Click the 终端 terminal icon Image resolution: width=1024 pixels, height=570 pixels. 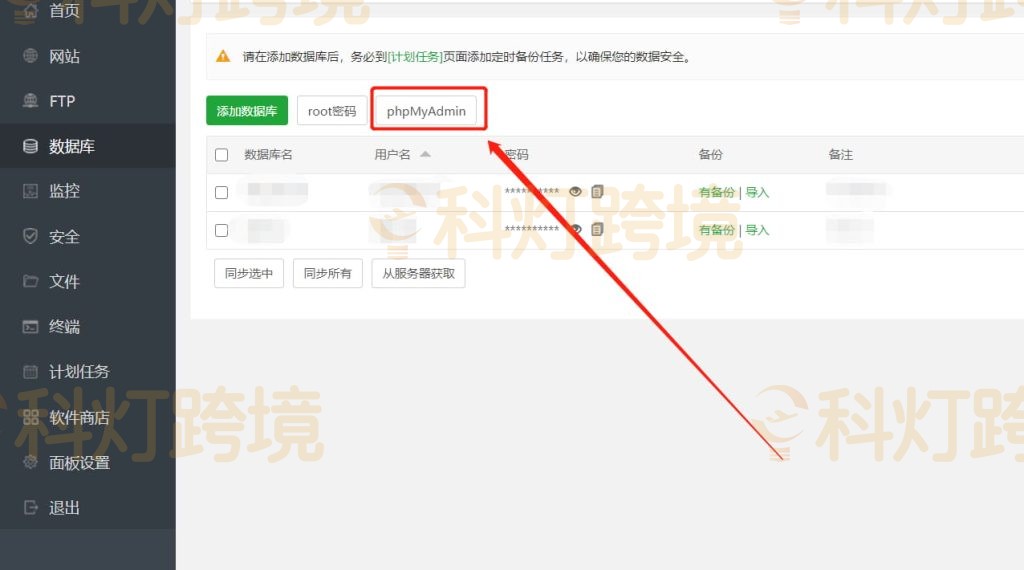click(x=30, y=326)
